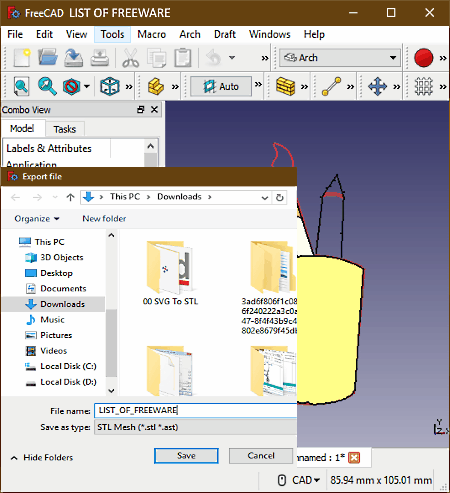Click the Auto working plane button
Viewport: 450px width, 493px height.
[x=221, y=86]
